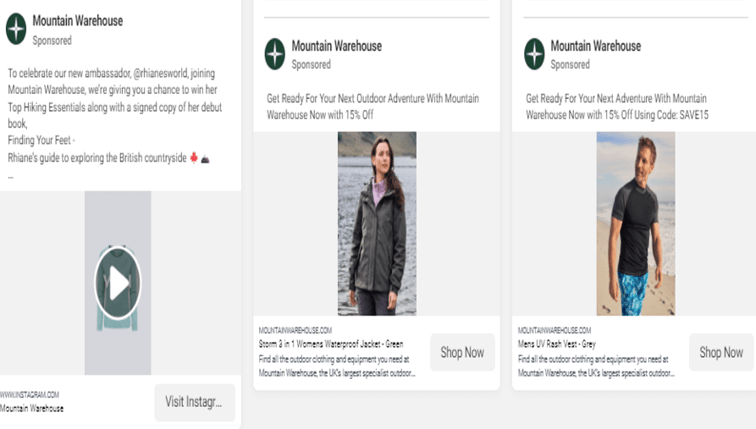Click Sponsored label in the jacket ad
The height and width of the screenshot is (429, 756).
[x=311, y=65]
